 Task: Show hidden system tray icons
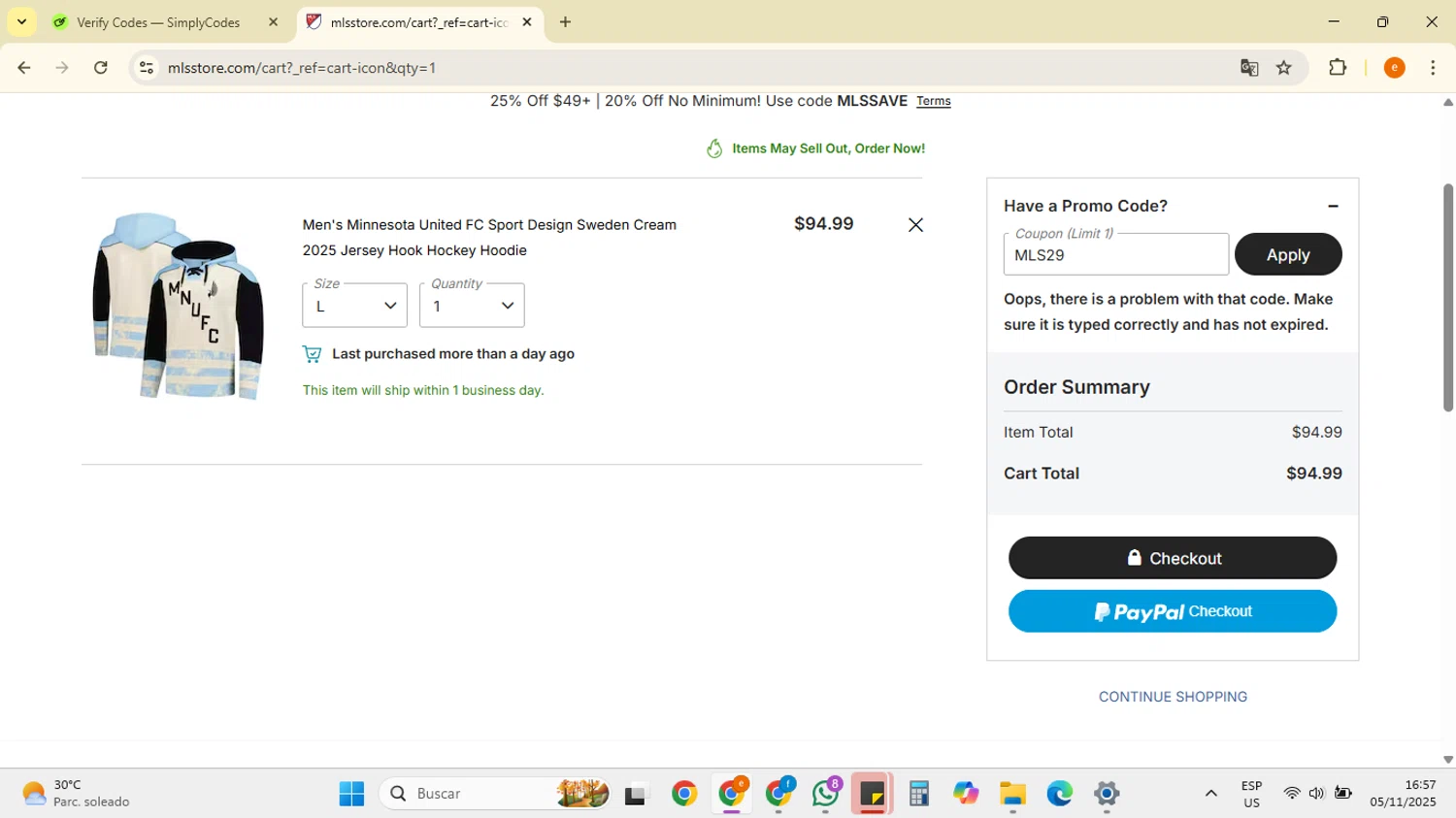(x=1210, y=794)
